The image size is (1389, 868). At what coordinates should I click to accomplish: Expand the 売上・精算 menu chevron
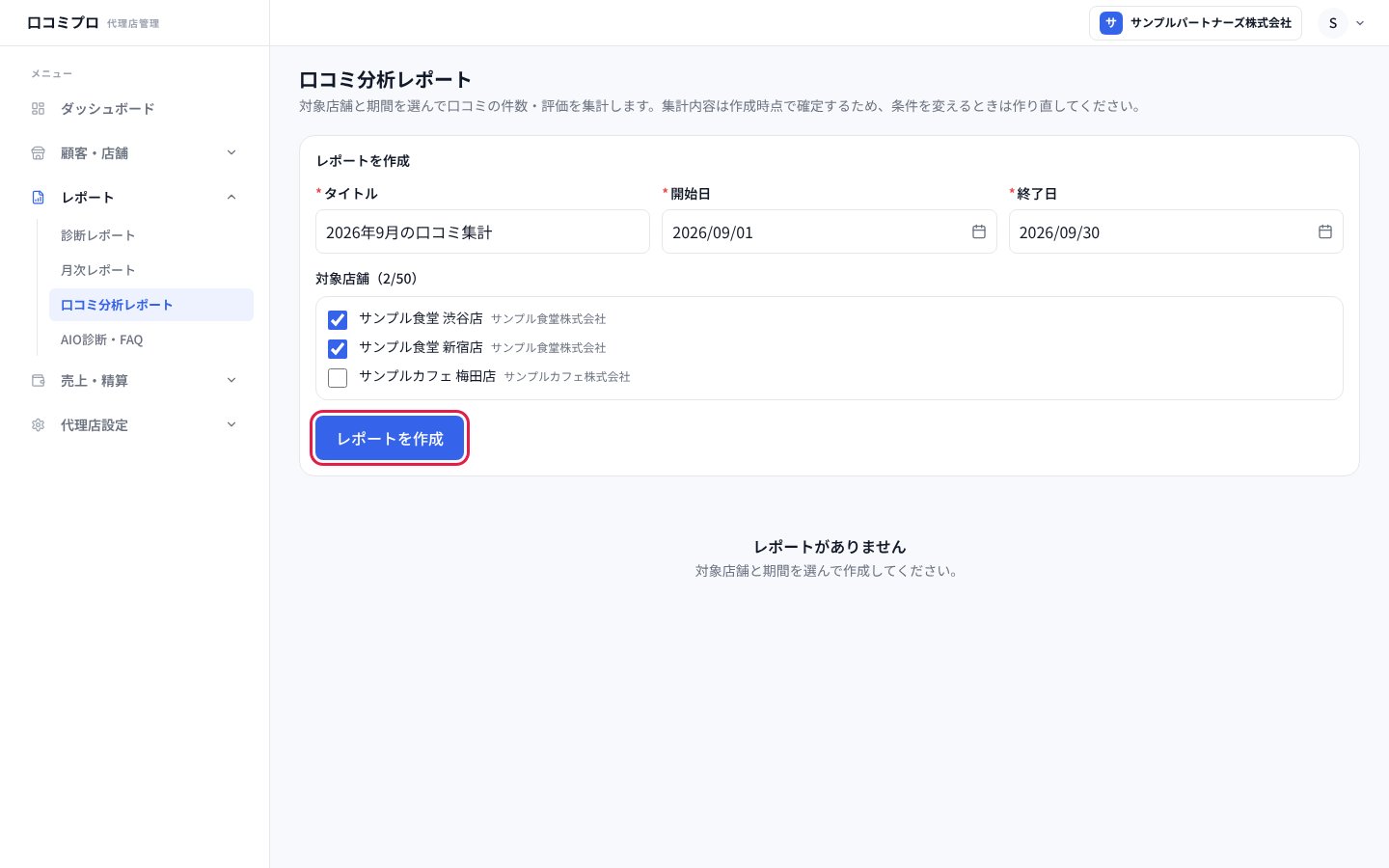231,380
